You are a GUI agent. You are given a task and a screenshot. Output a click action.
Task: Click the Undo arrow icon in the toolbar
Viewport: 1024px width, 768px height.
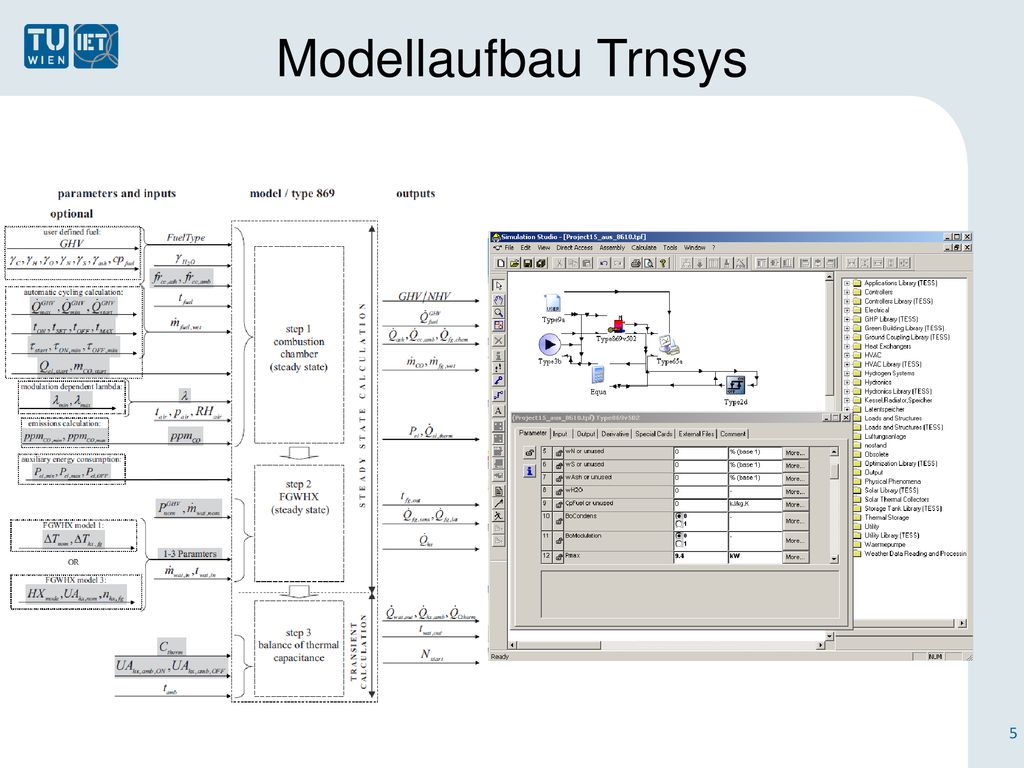(x=604, y=263)
